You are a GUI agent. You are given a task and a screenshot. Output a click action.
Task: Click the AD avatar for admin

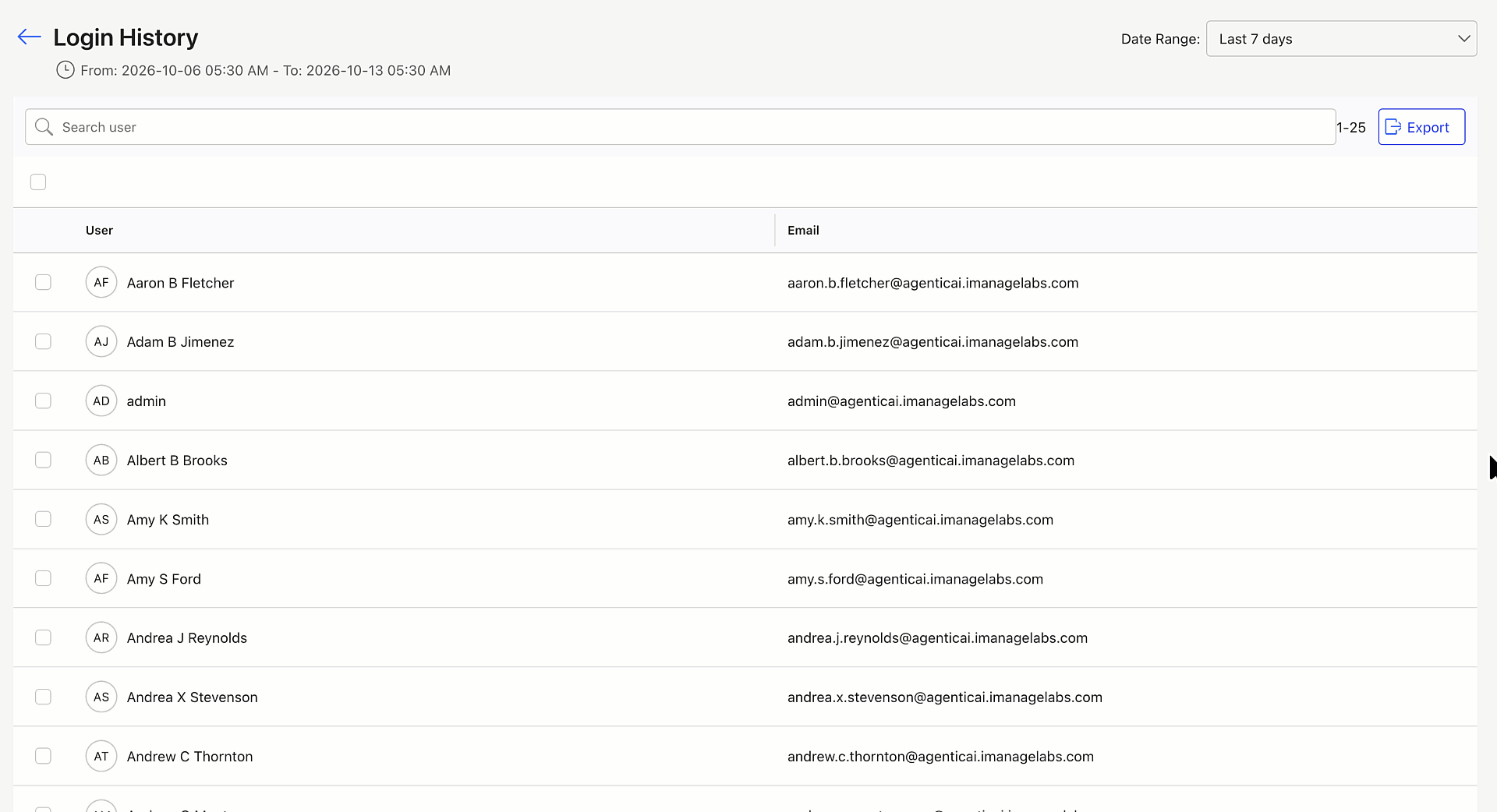tap(101, 401)
